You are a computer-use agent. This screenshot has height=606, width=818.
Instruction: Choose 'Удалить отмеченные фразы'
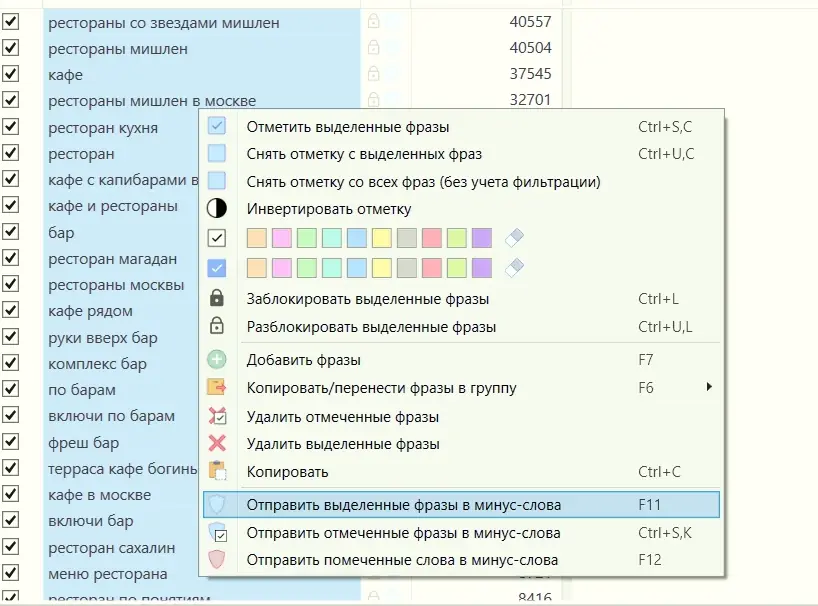click(461, 417)
